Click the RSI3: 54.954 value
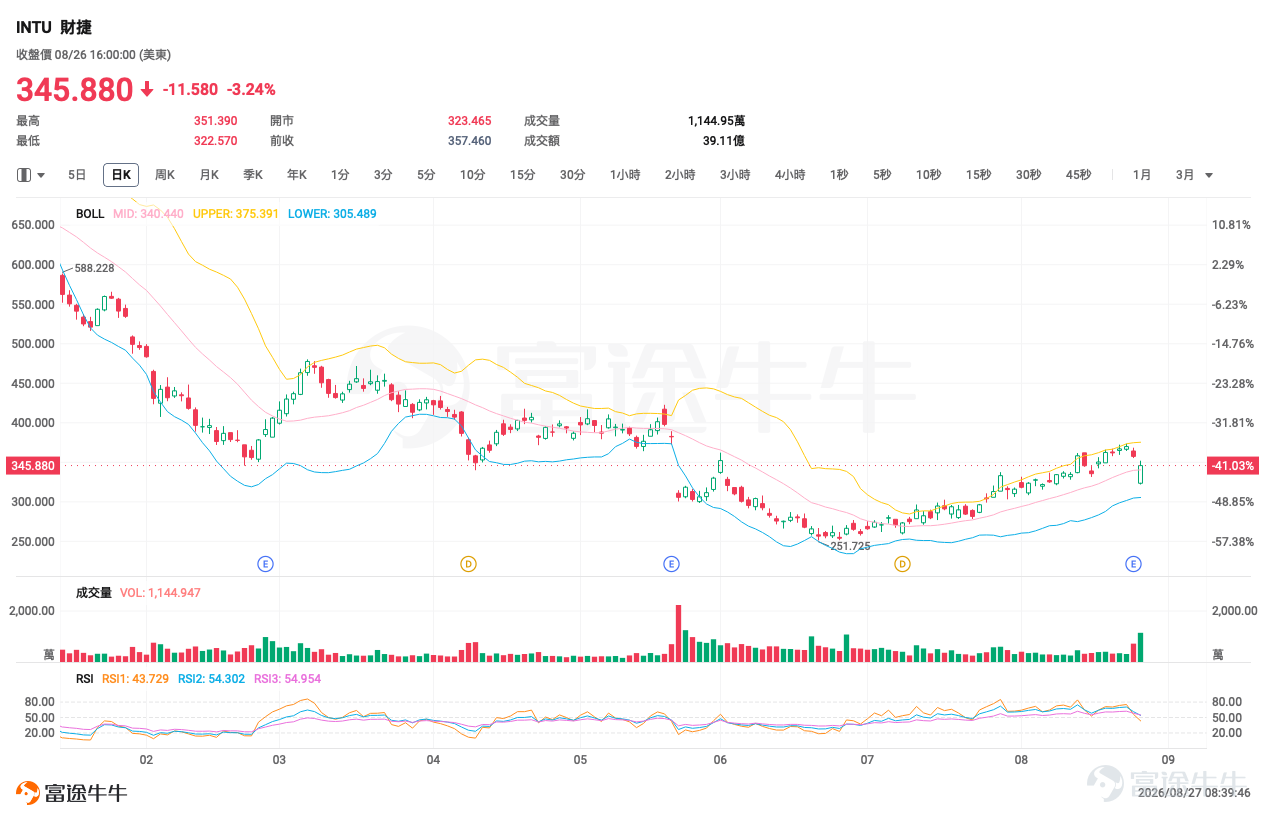Image resolution: width=1267 pixels, height=820 pixels. [287, 678]
